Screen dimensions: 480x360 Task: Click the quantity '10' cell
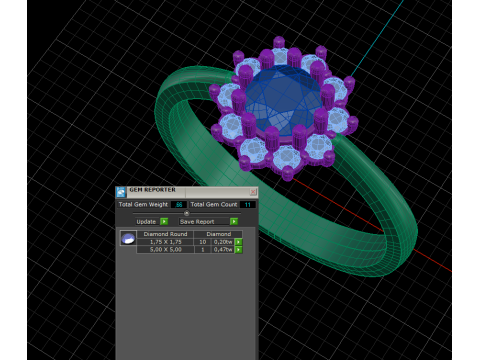pyautogui.click(x=203, y=242)
